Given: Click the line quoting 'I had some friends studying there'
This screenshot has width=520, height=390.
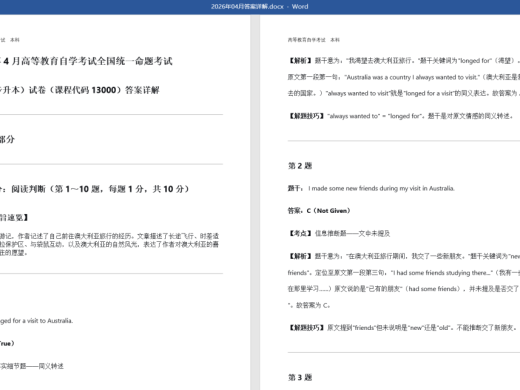Looking at the screenshot, I should (404, 273).
